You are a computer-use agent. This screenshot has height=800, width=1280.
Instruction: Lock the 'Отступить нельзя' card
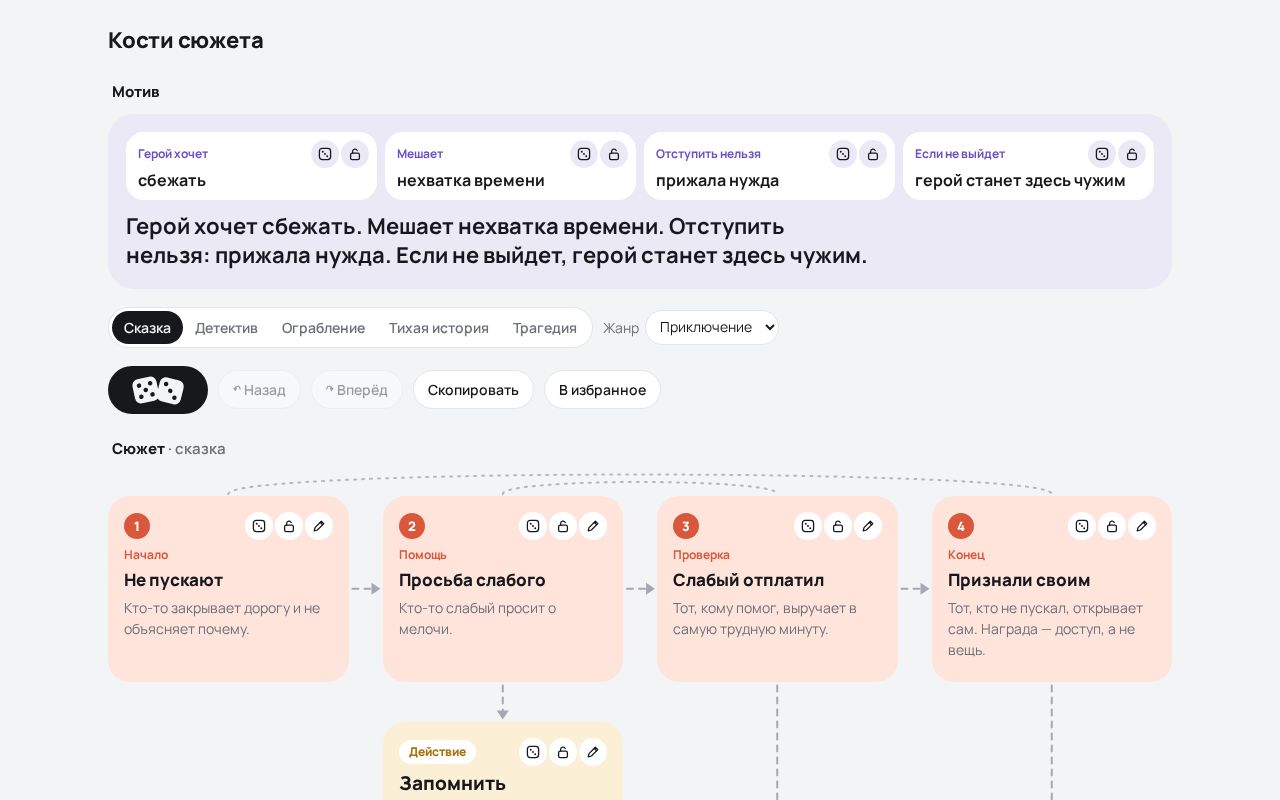873,154
